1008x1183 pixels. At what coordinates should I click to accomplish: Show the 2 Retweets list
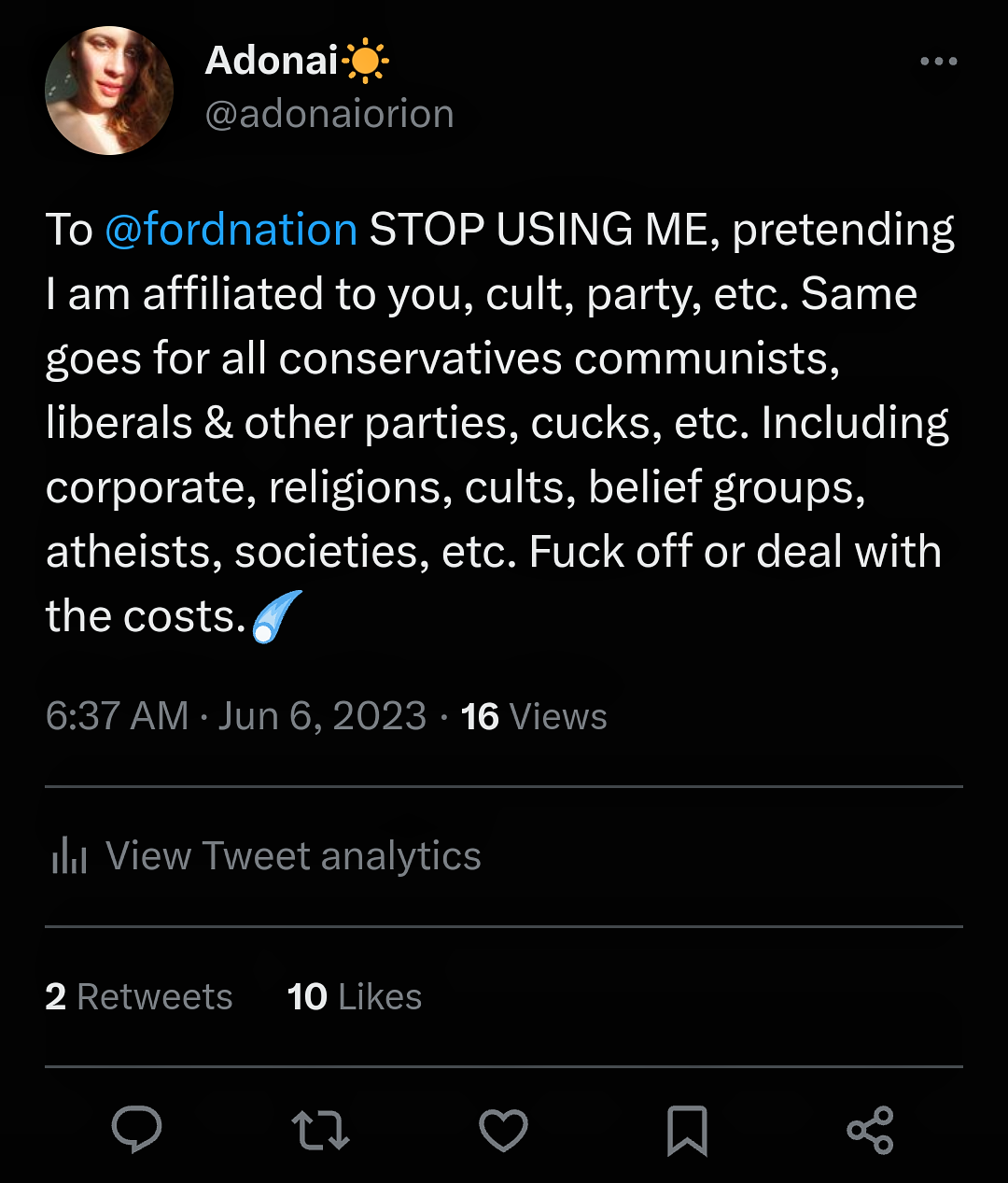(139, 997)
